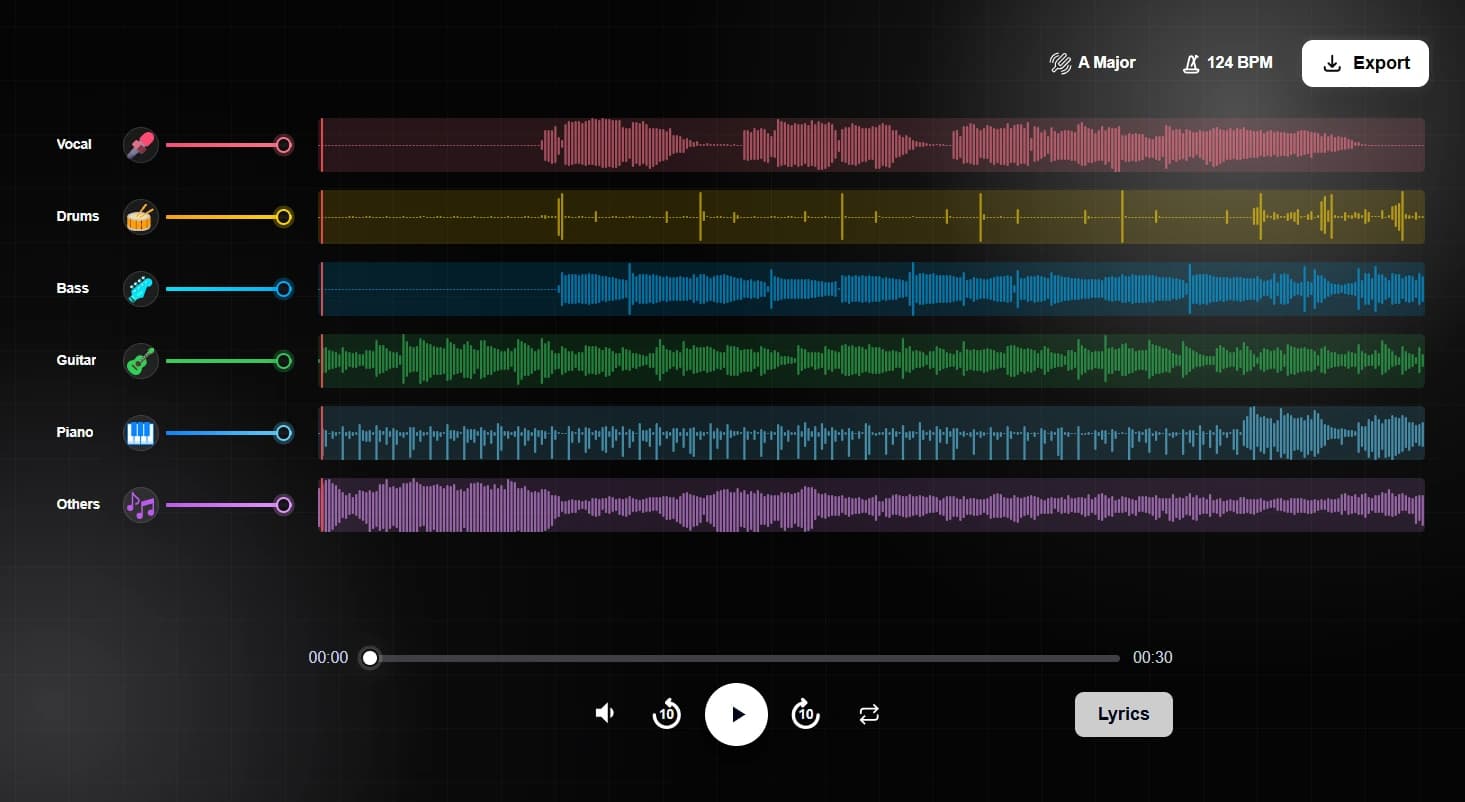Click the Piano track label
This screenshot has height=802, width=1465.
pyautogui.click(x=75, y=432)
